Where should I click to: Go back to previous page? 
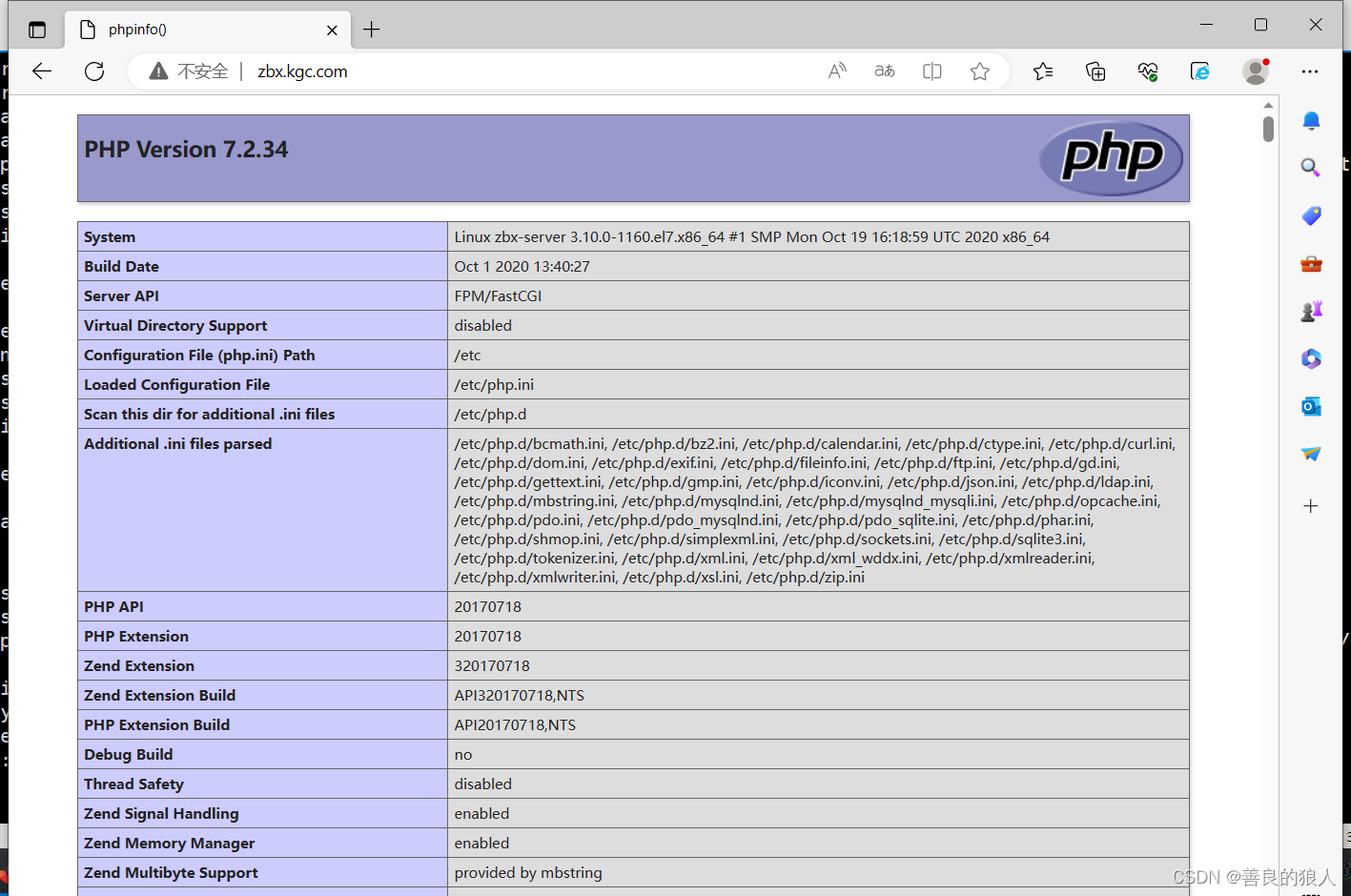click(42, 71)
